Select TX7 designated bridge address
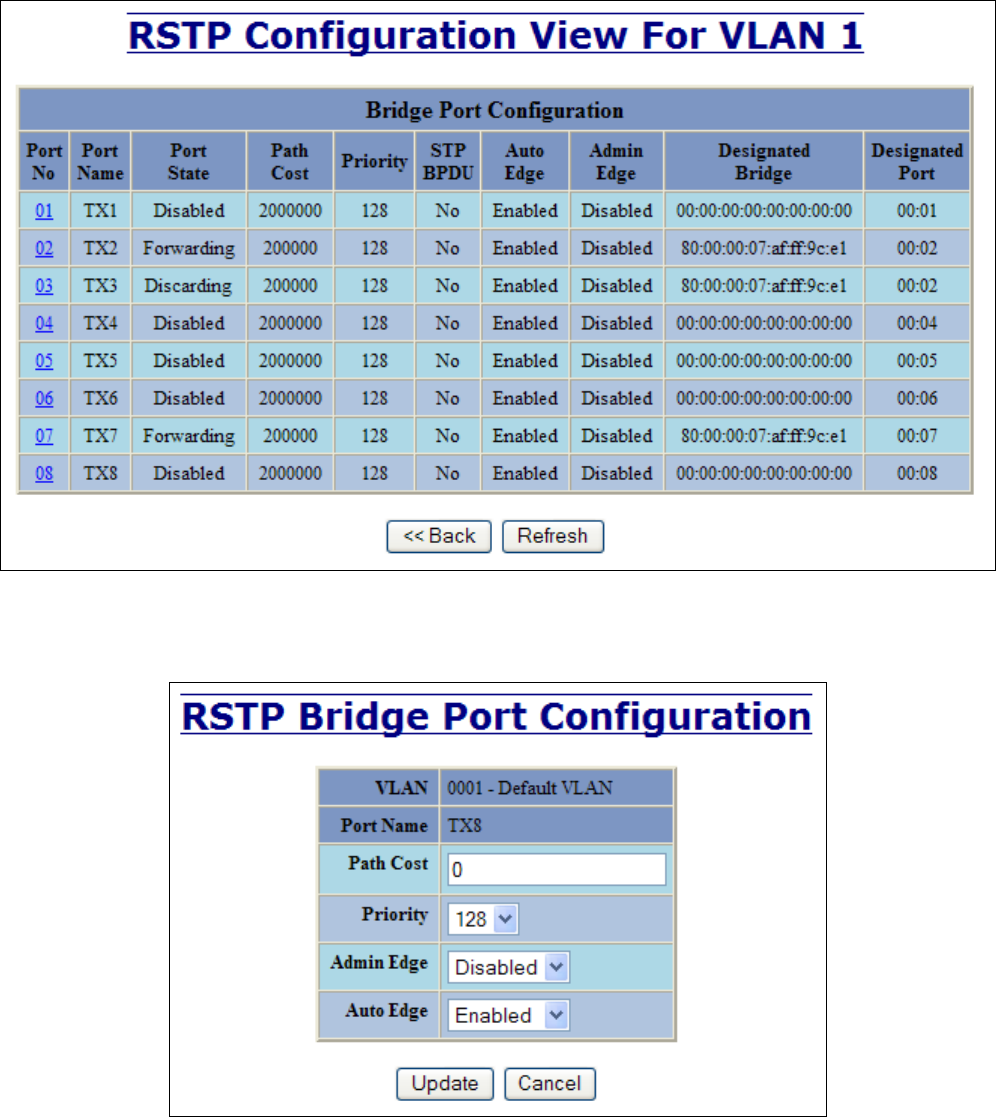 764,436
